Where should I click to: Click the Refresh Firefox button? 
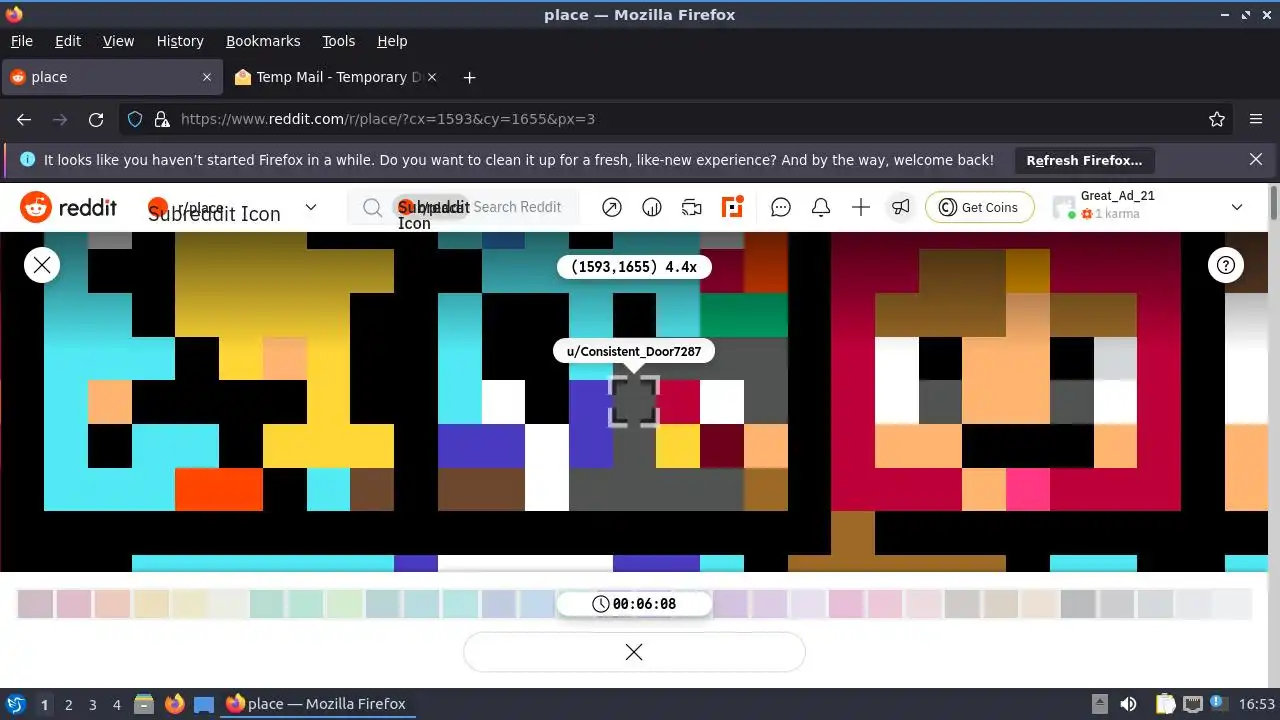pos(1084,160)
